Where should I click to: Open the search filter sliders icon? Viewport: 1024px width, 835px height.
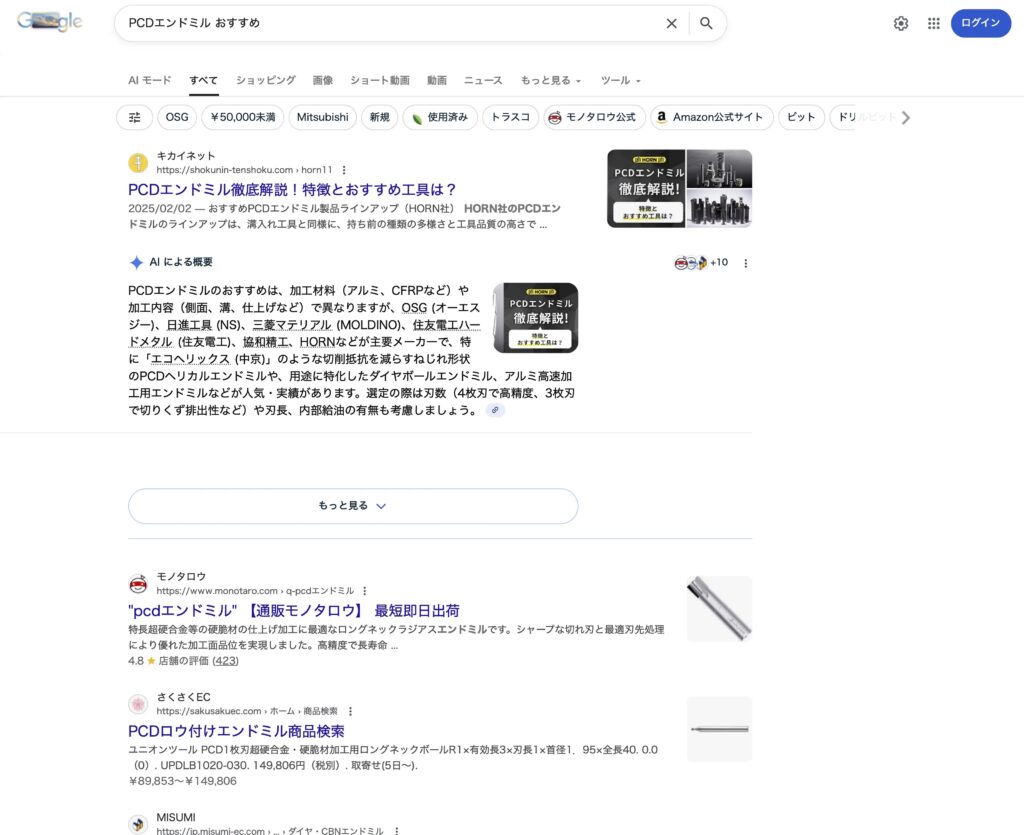coord(135,117)
